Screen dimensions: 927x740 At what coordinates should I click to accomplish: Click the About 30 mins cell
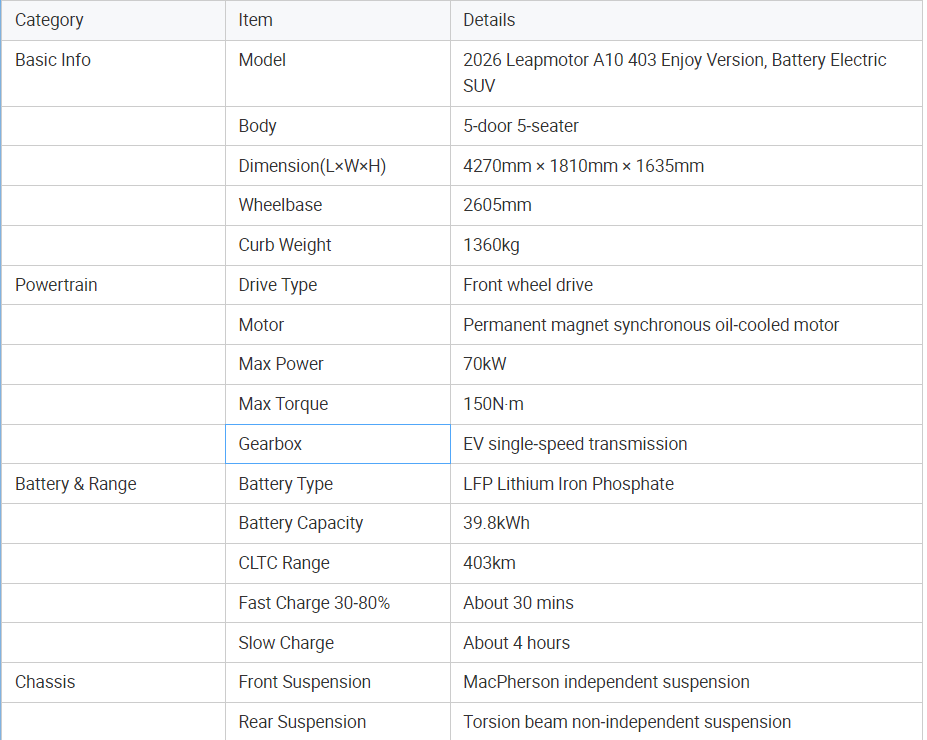coord(686,603)
